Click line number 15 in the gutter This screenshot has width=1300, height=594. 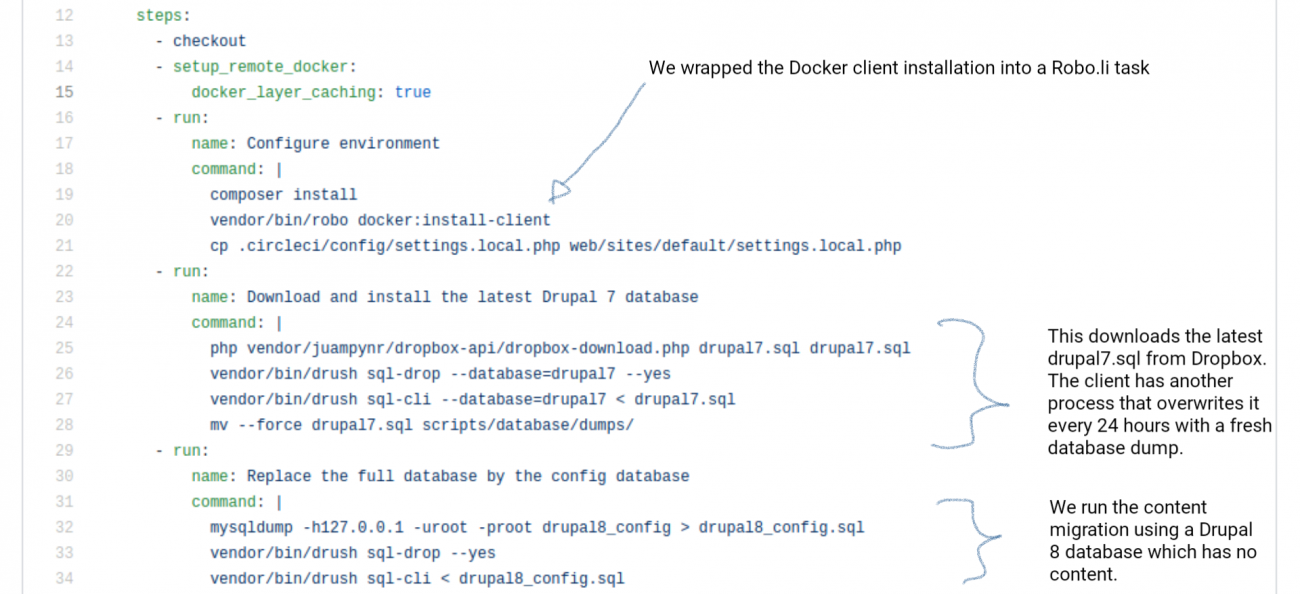[64, 92]
